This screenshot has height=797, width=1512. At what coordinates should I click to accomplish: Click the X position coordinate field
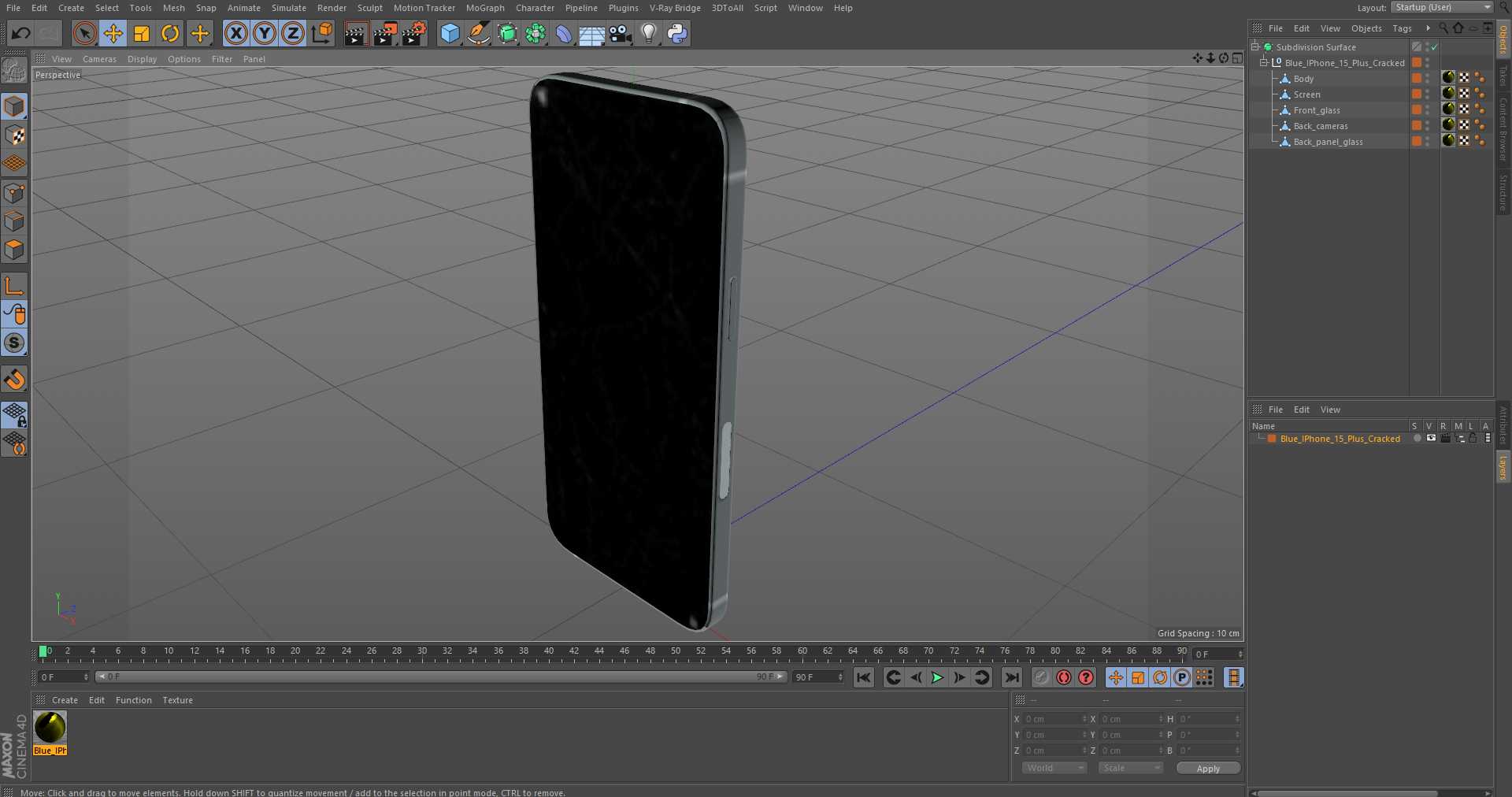1054,719
